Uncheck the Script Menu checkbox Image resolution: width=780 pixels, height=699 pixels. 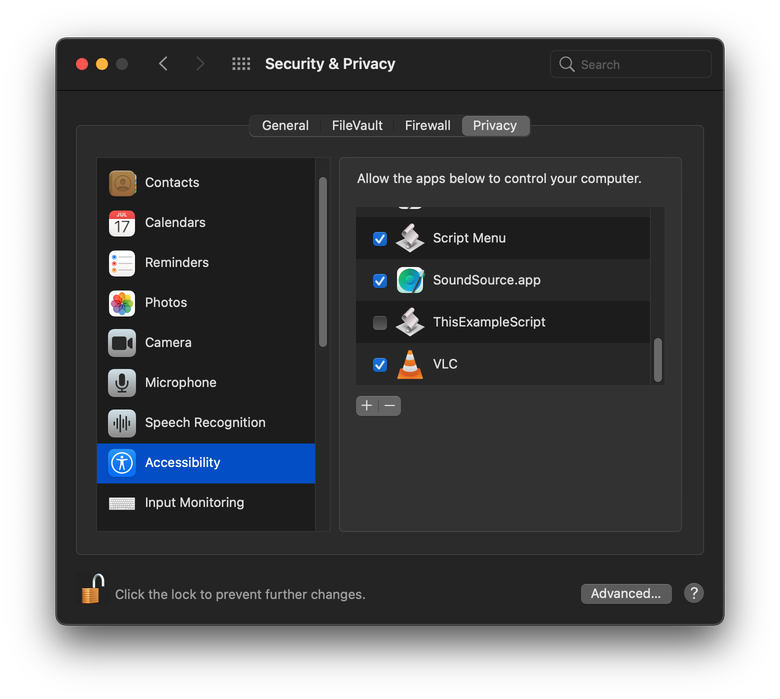[x=380, y=239]
